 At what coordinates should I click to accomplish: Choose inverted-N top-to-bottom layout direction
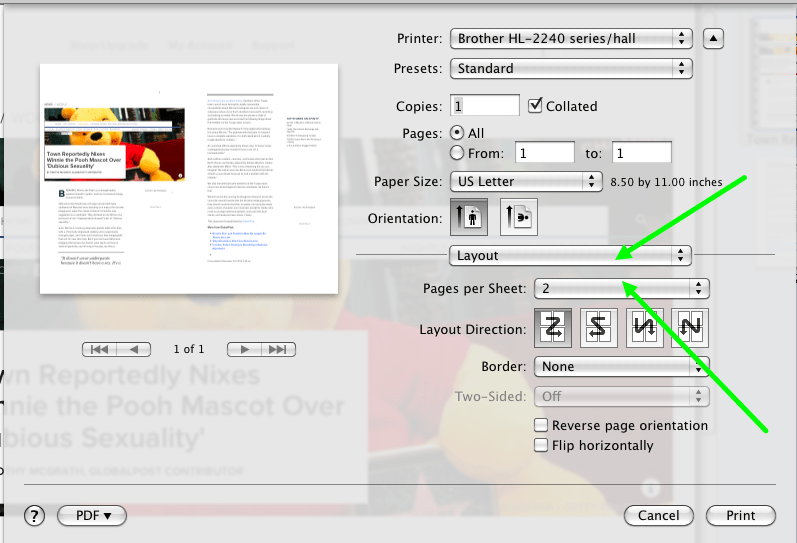coord(645,328)
